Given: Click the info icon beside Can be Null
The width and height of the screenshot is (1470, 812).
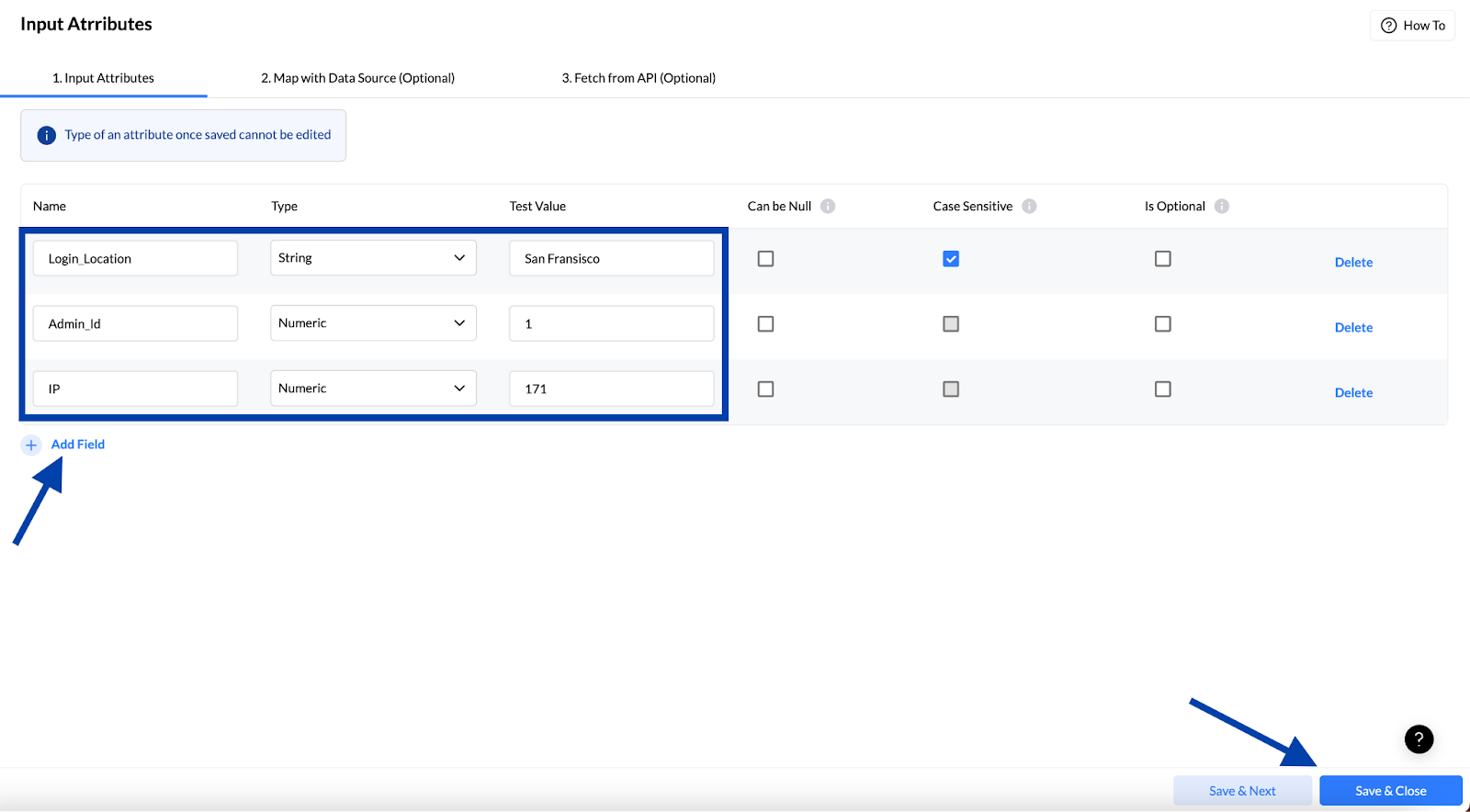Looking at the screenshot, I should pos(828,206).
